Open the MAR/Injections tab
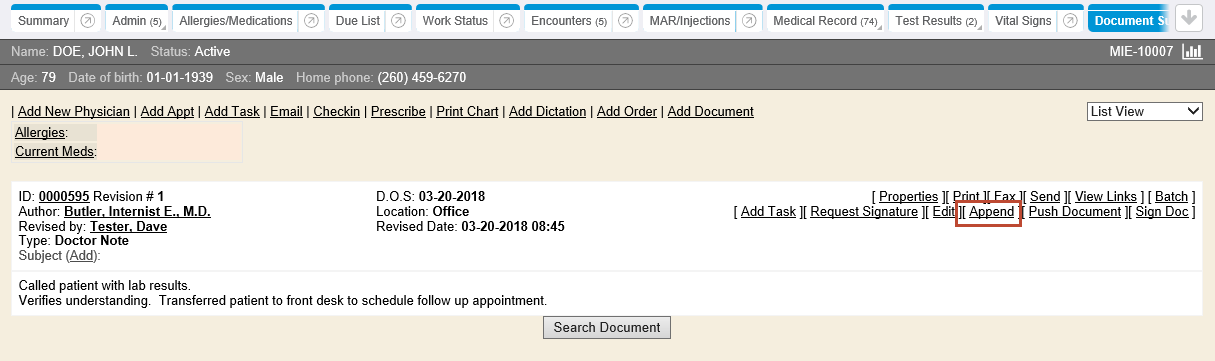The height and width of the screenshot is (361, 1215). (x=690, y=21)
